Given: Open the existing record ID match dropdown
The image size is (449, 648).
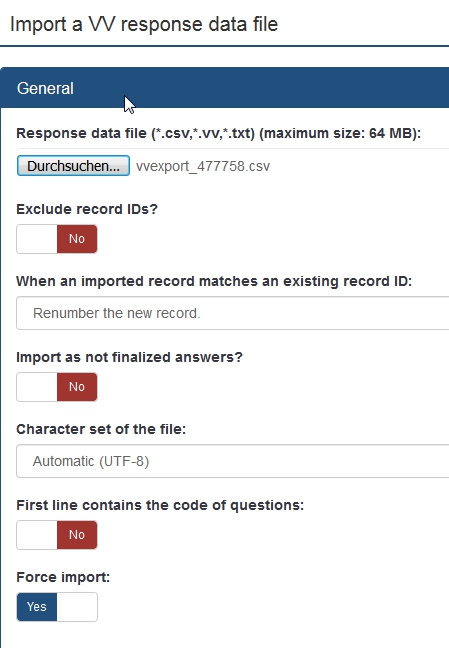Looking at the screenshot, I should click(x=233, y=313).
